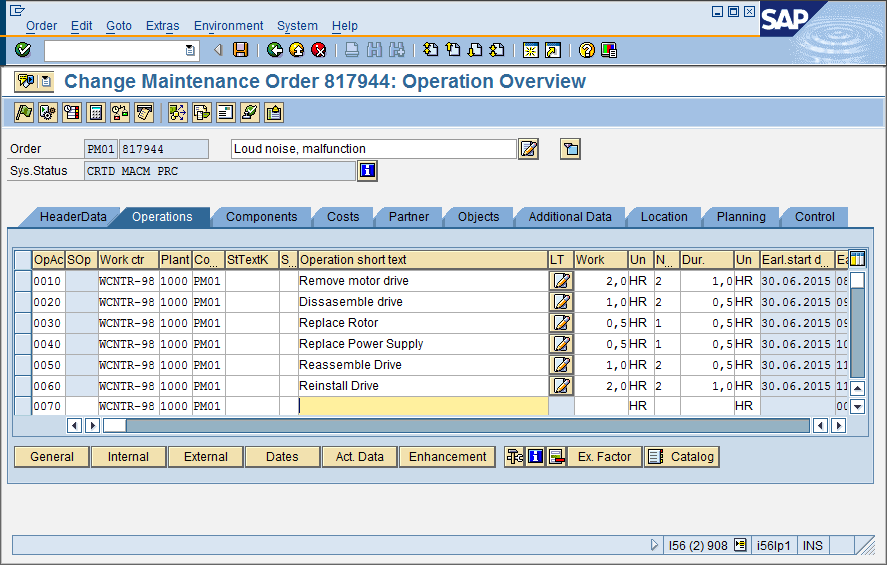Click the clipboard icon in application toolbar
The height and width of the screenshot is (565, 887).
[x=274, y=113]
